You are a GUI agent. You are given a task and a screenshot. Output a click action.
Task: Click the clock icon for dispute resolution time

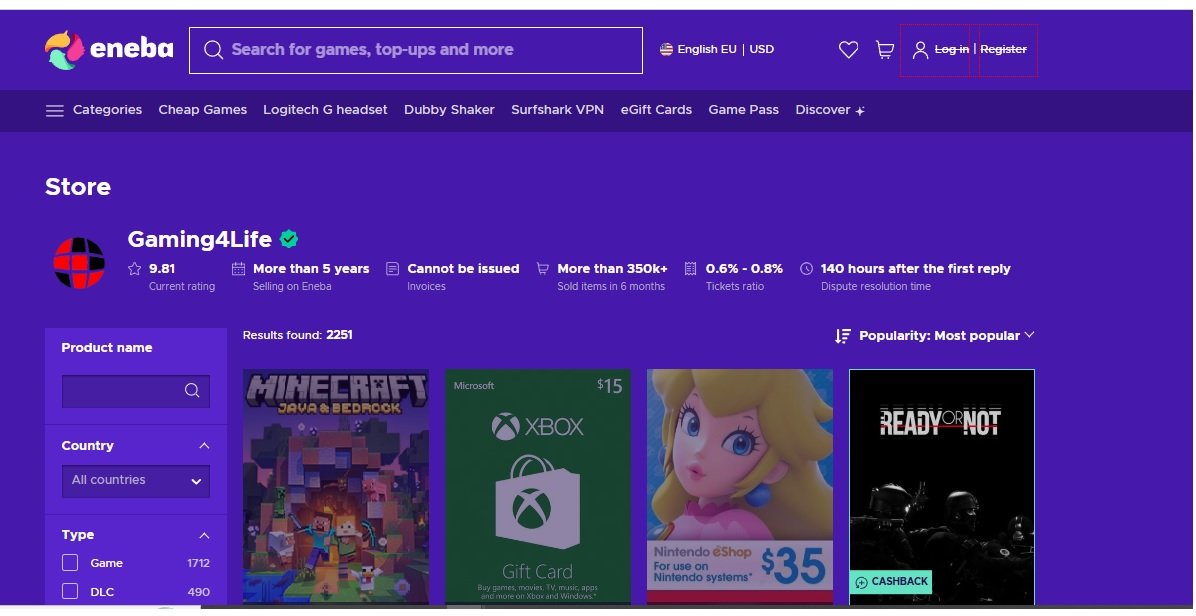806,268
